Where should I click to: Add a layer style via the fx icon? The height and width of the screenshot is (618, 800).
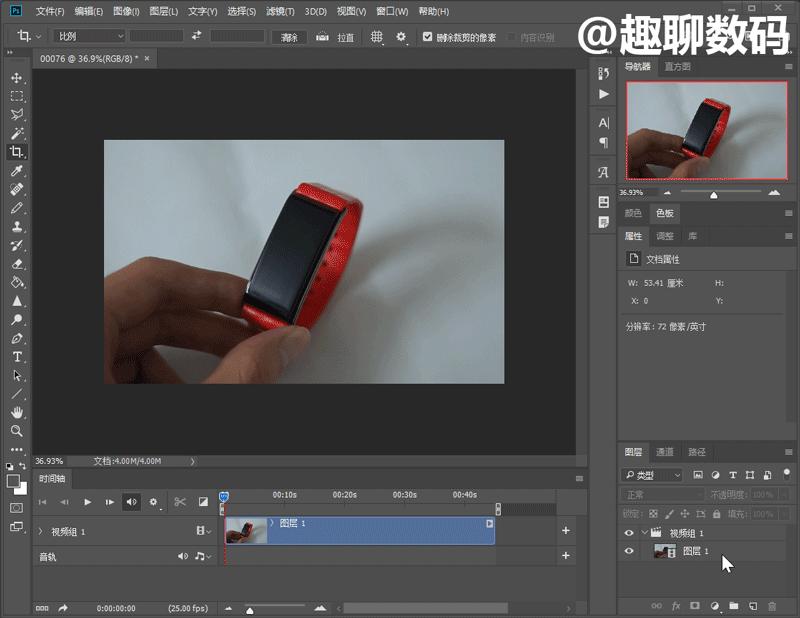[678, 606]
